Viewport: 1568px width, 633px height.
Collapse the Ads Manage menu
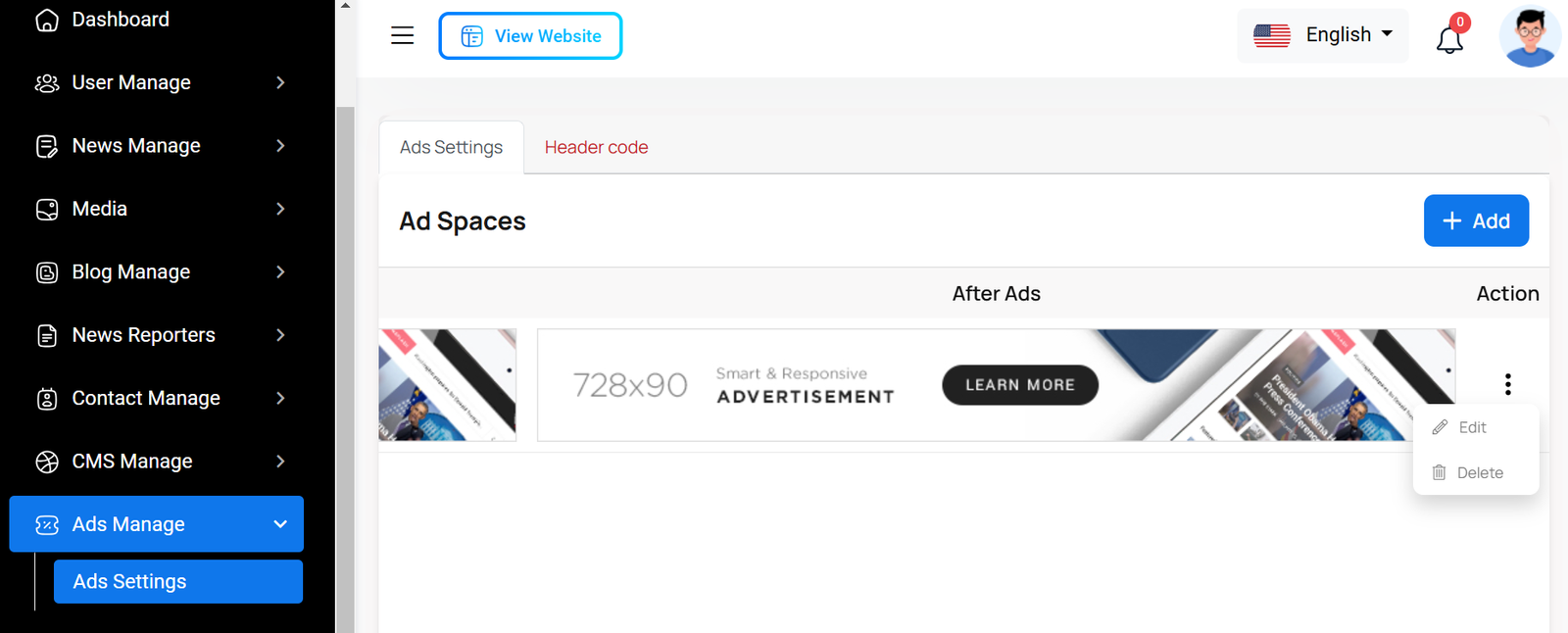click(x=280, y=524)
